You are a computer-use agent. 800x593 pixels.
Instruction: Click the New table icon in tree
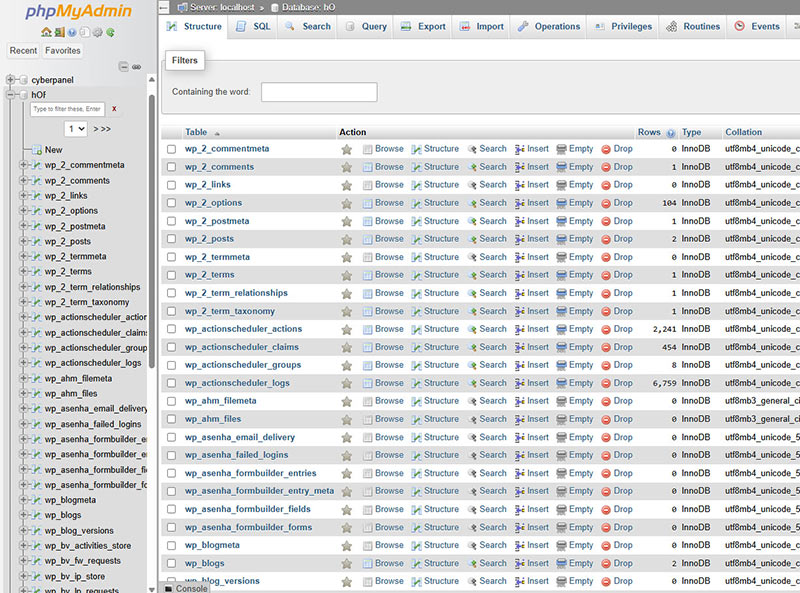point(37,150)
